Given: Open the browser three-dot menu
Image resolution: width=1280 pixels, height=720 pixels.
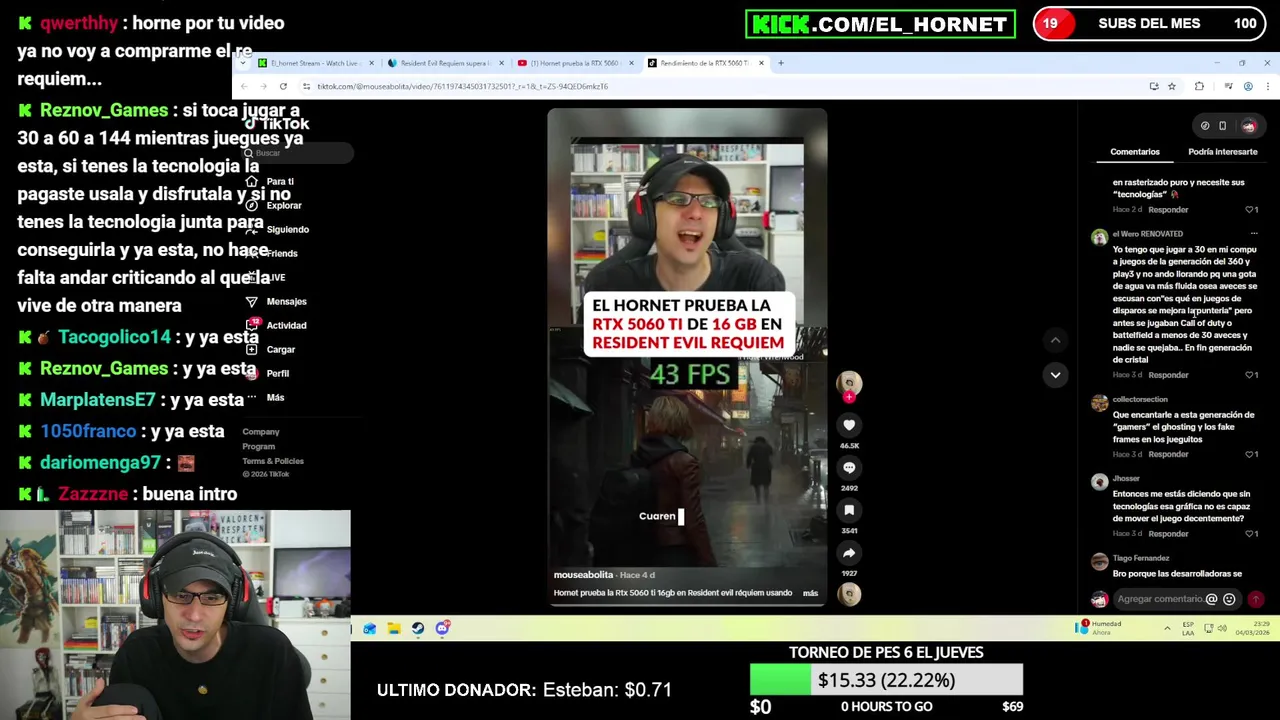Looking at the screenshot, I should click(x=1267, y=86).
